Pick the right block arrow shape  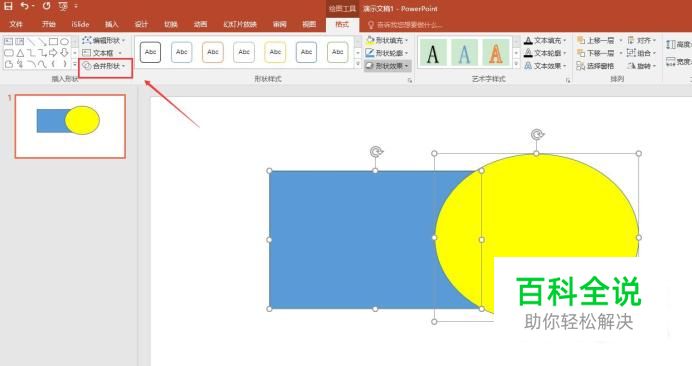53,53
